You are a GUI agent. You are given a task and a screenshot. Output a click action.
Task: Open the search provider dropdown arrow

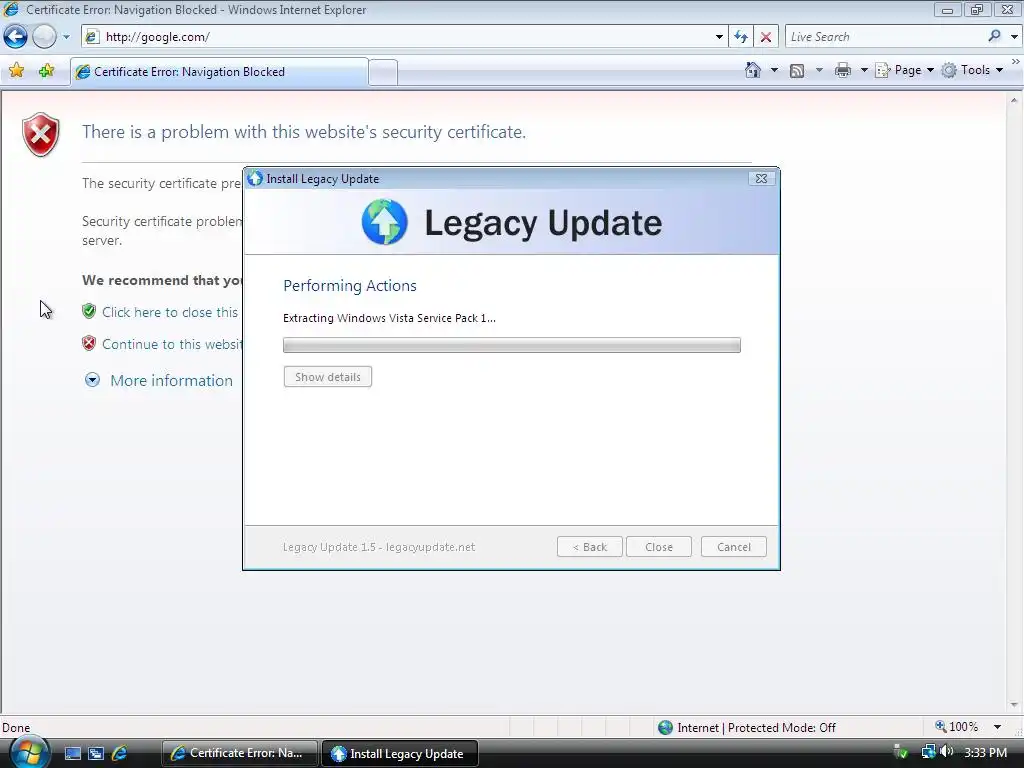[x=1014, y=37]
